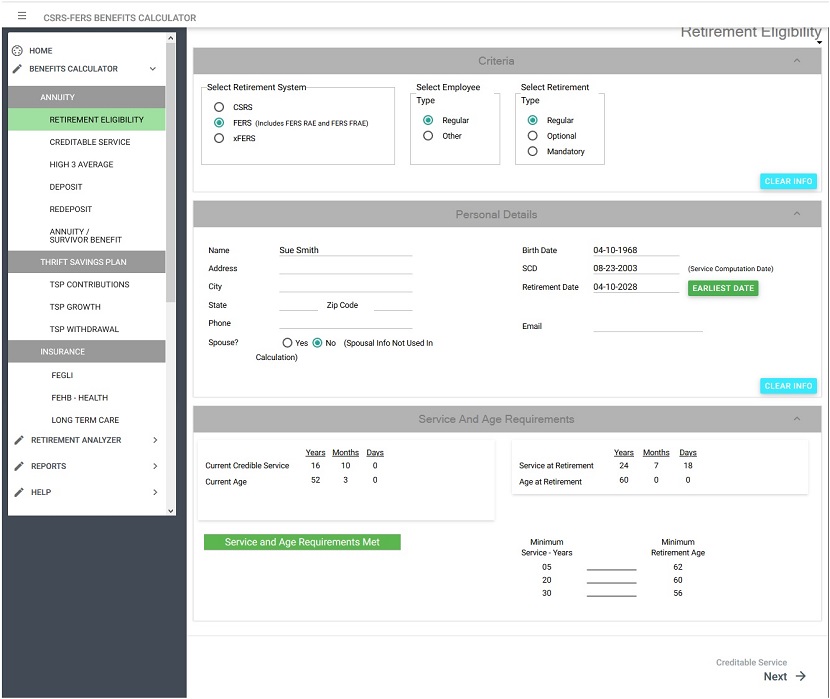Viewport: 830px width, 699px height.
Task: Click the Retirement Analyzer pencil icon
Action: pyautogui.click(x=19, y=440)
